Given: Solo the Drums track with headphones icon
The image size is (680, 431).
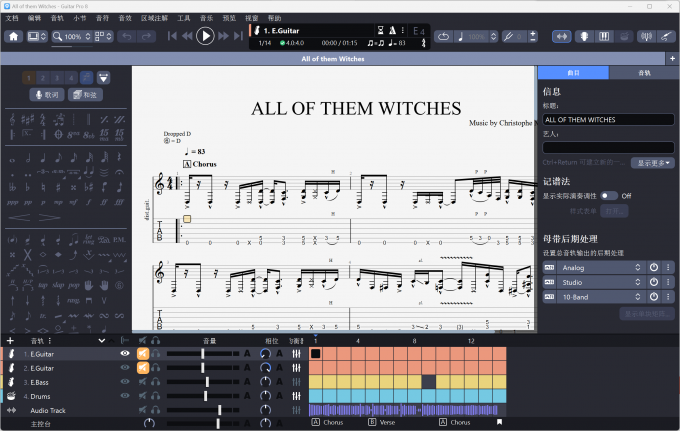Looking at the screenshot, I should (x=156, y=396).
